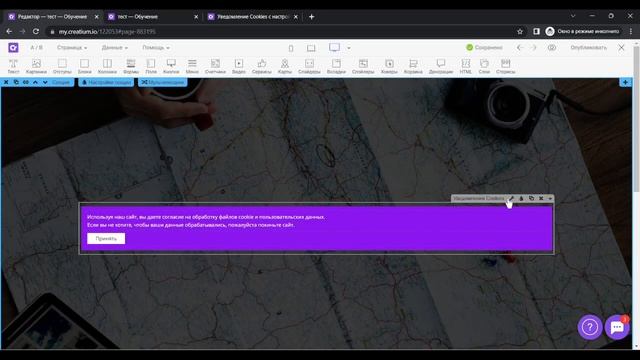Viewport: 640px width, 360px height.
Task: Select the Слайлеры toolbar element
Action: (363, 66)
